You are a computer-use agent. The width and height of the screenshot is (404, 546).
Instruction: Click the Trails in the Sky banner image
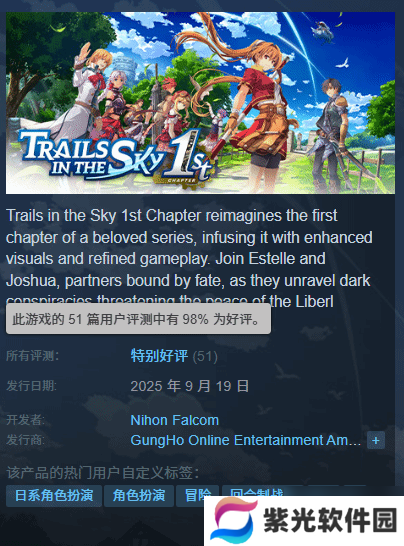200,103
